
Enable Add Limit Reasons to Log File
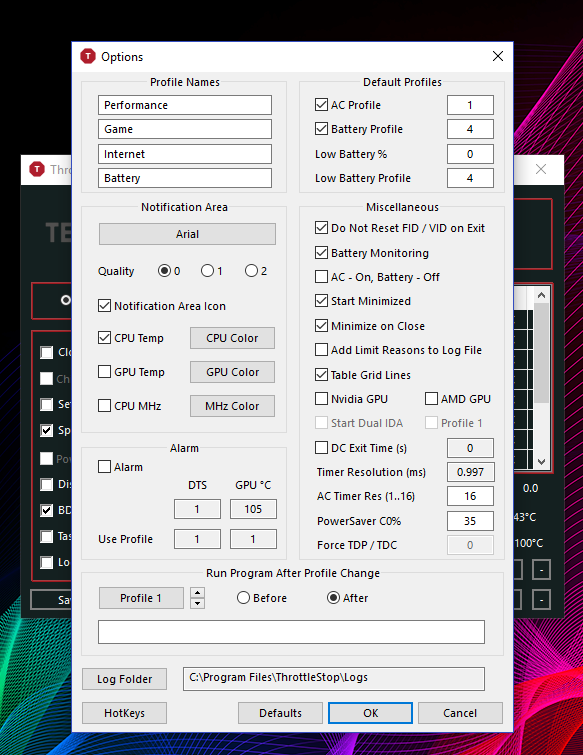(321, 350)
